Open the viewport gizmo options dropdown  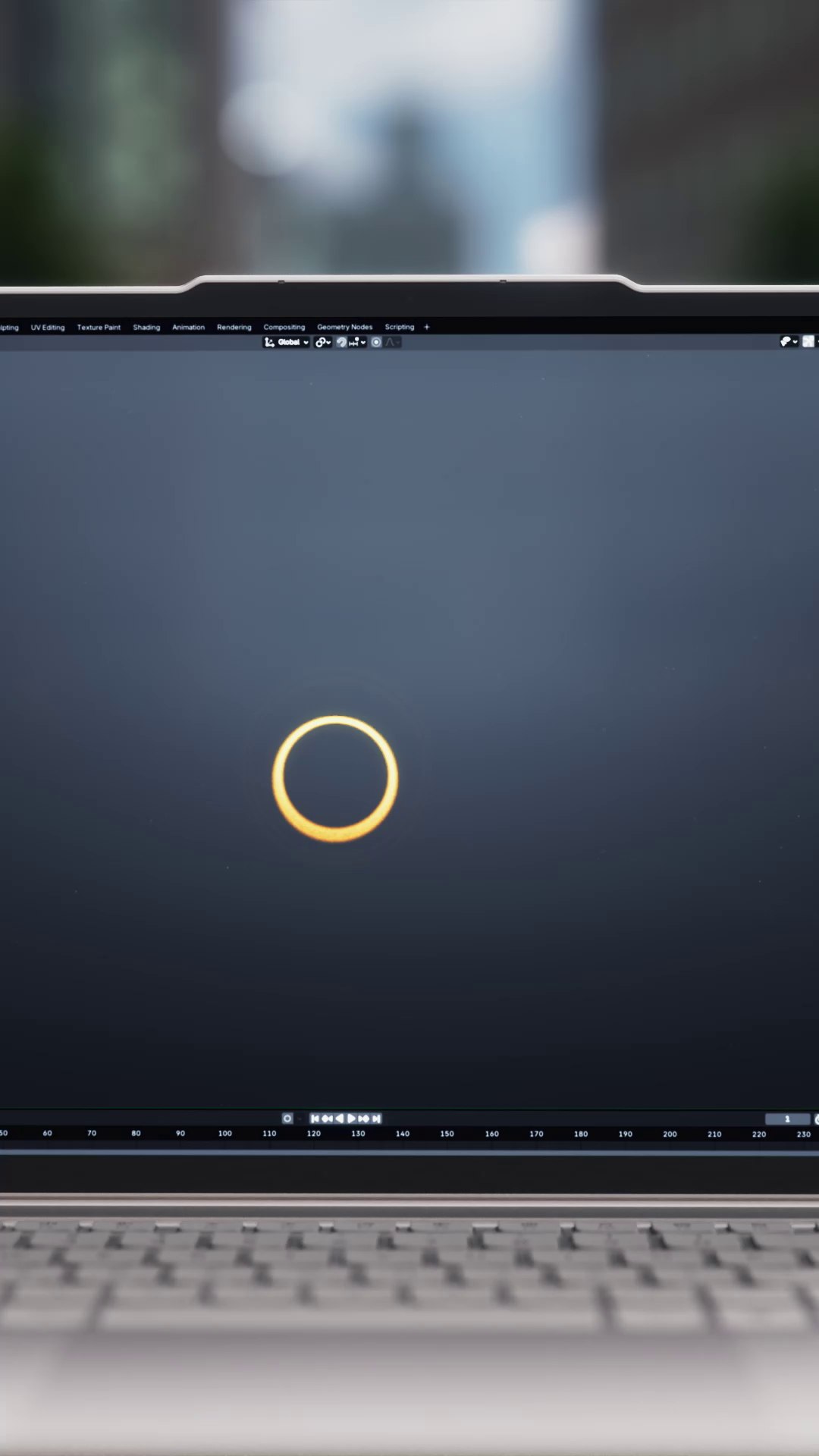[789, 342]
